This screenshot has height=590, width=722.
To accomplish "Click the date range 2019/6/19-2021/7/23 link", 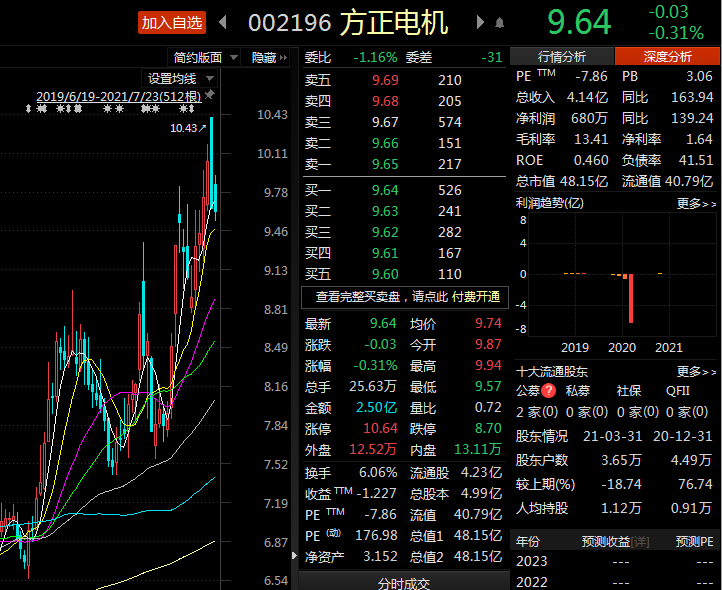I will tap(119, 96).
